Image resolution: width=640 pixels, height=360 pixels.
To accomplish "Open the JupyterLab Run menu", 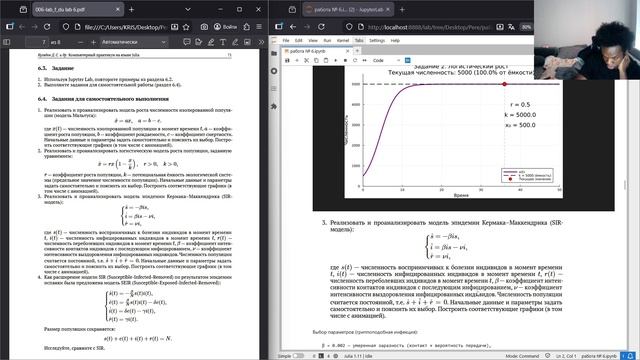I will (x=327, y=40).
